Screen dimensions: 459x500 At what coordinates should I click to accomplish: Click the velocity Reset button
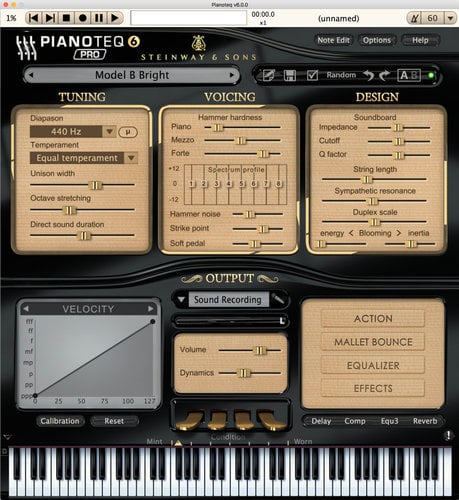pyautogui.click(x=114, y=421)
